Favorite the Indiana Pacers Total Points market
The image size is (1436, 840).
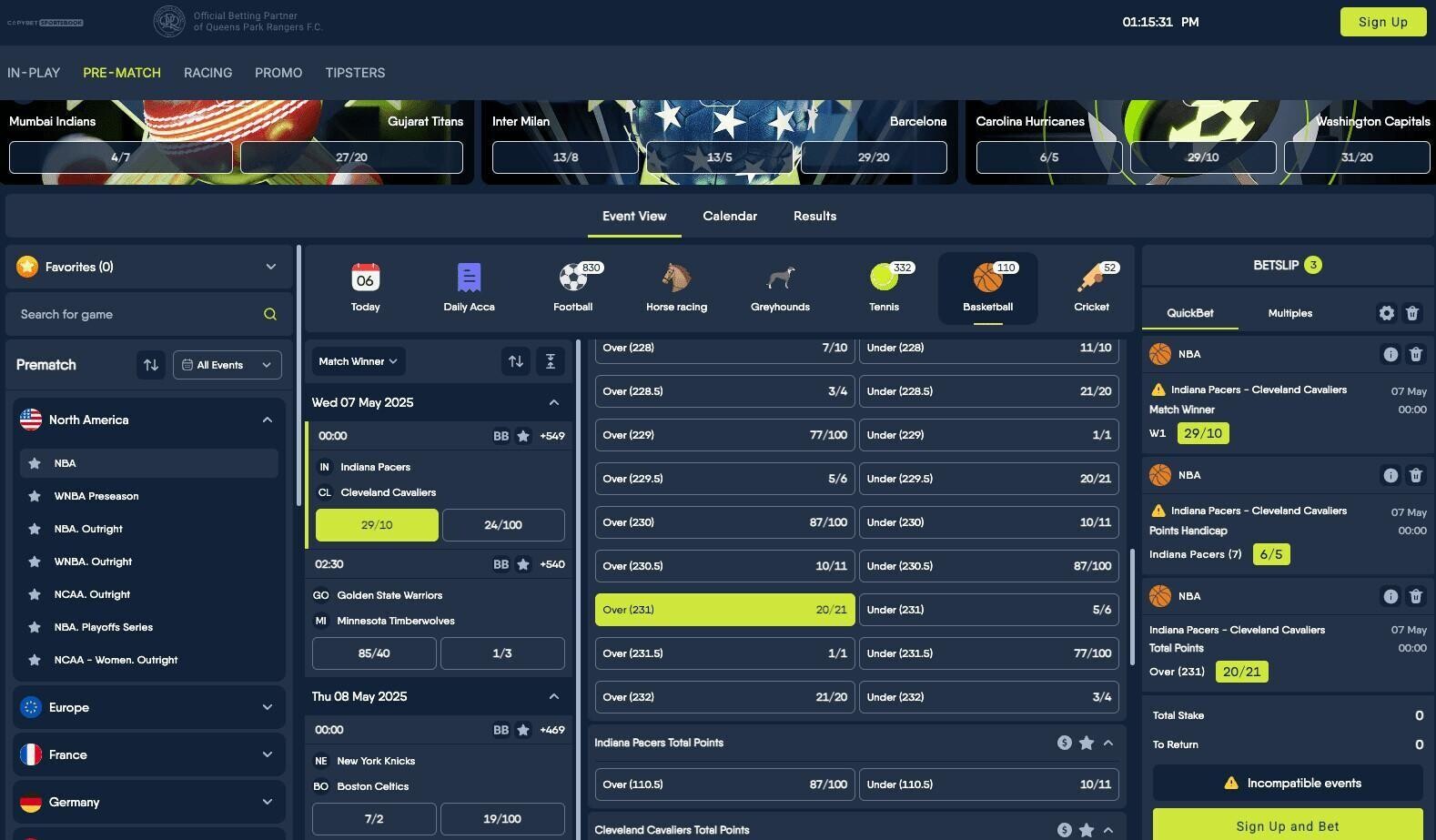1087,743
